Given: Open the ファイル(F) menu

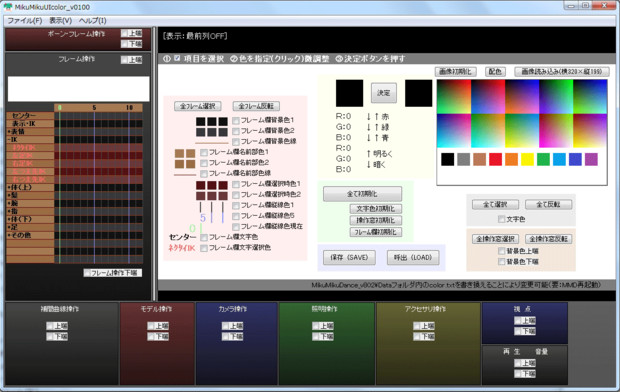Looking at the screenshot, I should 25,21.
